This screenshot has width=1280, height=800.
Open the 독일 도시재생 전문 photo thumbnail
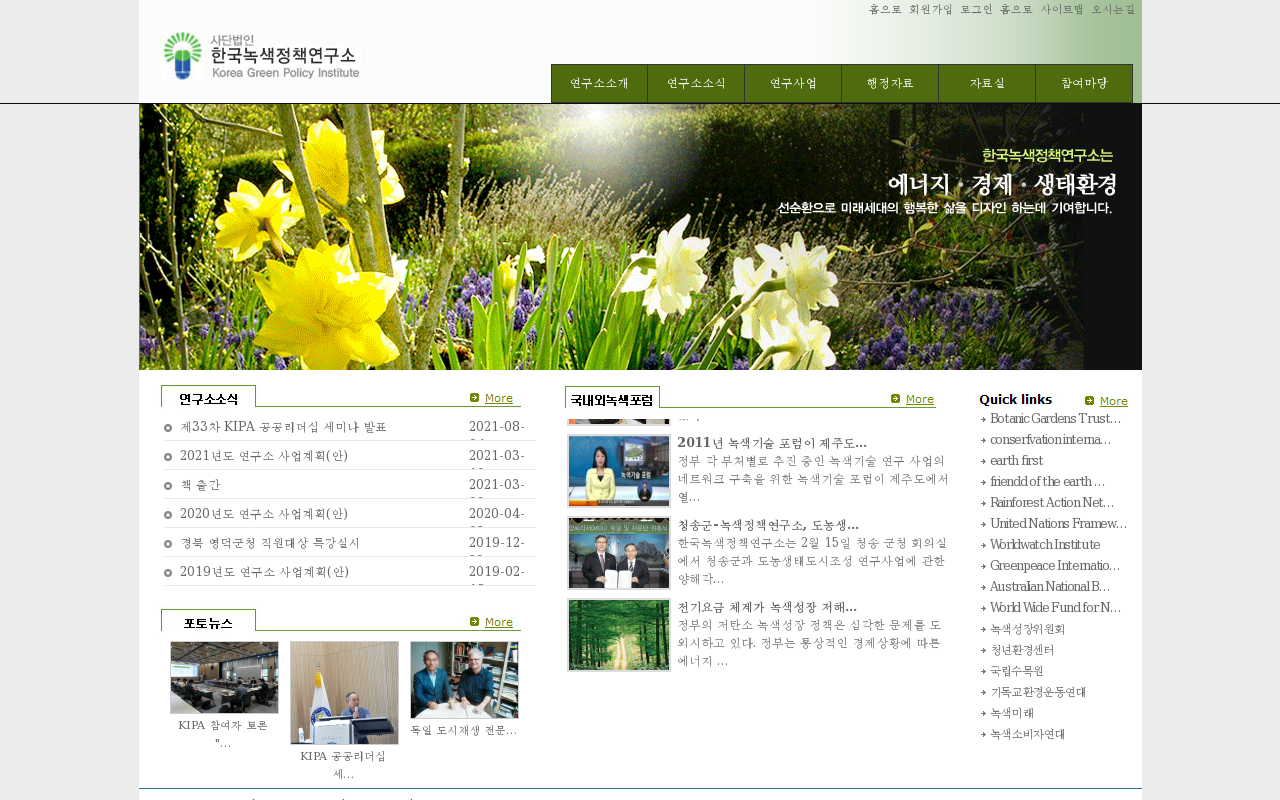click(x=464, y=680)
